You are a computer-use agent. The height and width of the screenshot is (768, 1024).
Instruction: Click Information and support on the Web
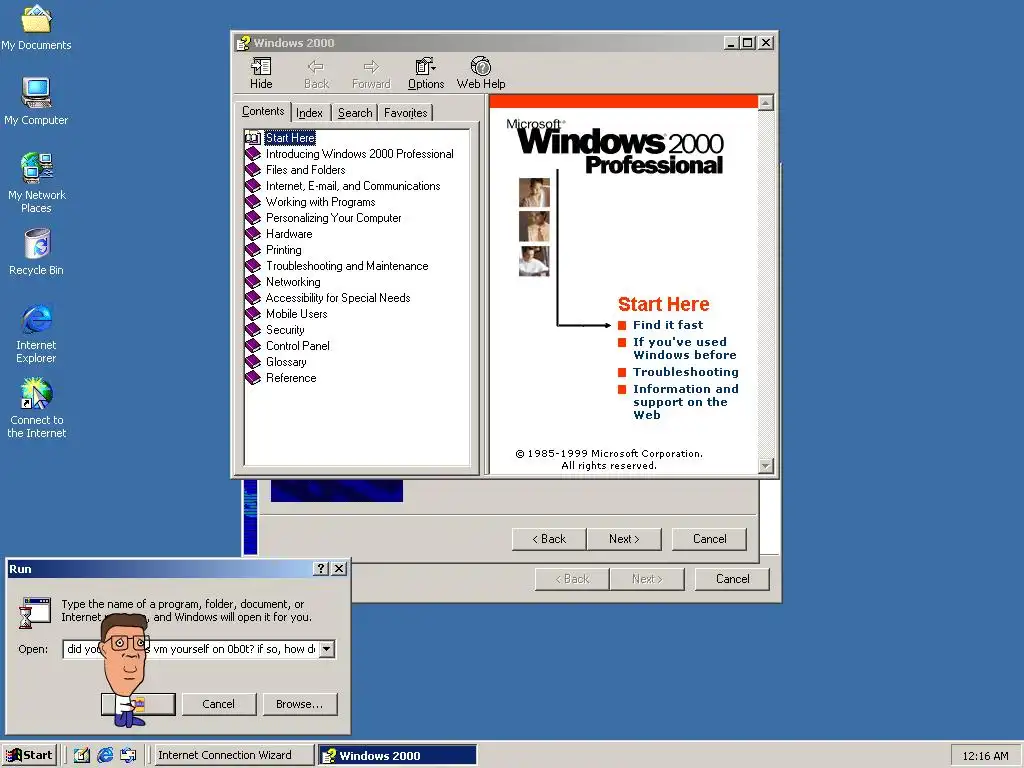pos(686,402)
